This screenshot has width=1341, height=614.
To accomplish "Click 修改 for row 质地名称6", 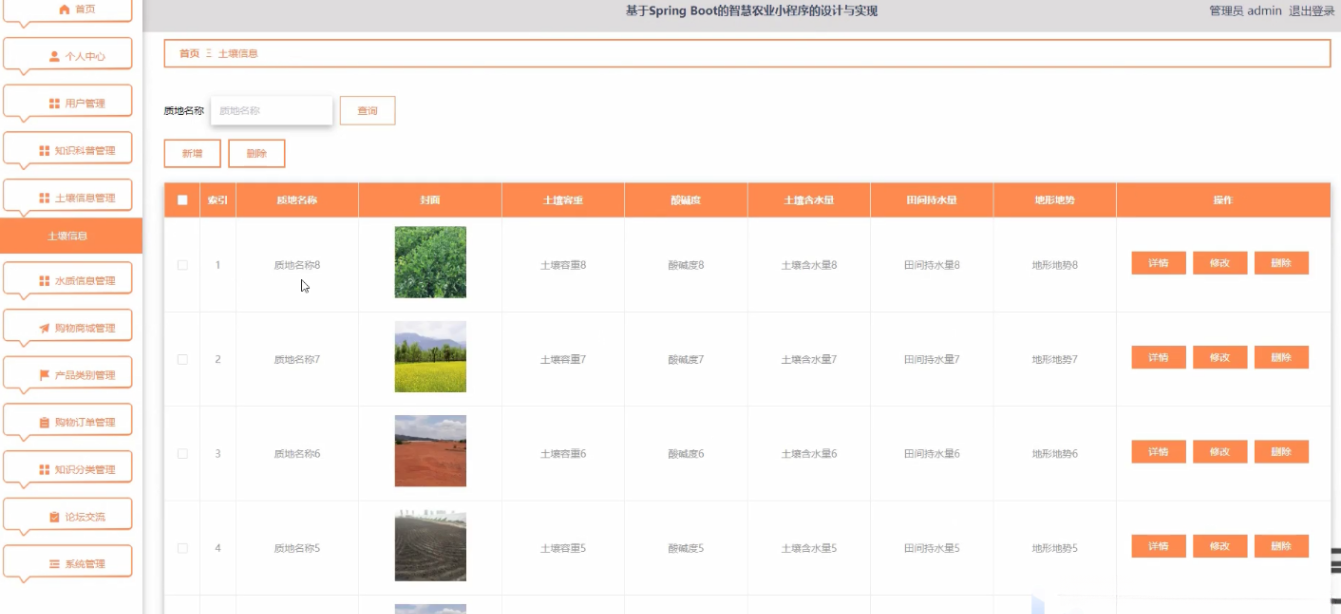I will 1220,452.
